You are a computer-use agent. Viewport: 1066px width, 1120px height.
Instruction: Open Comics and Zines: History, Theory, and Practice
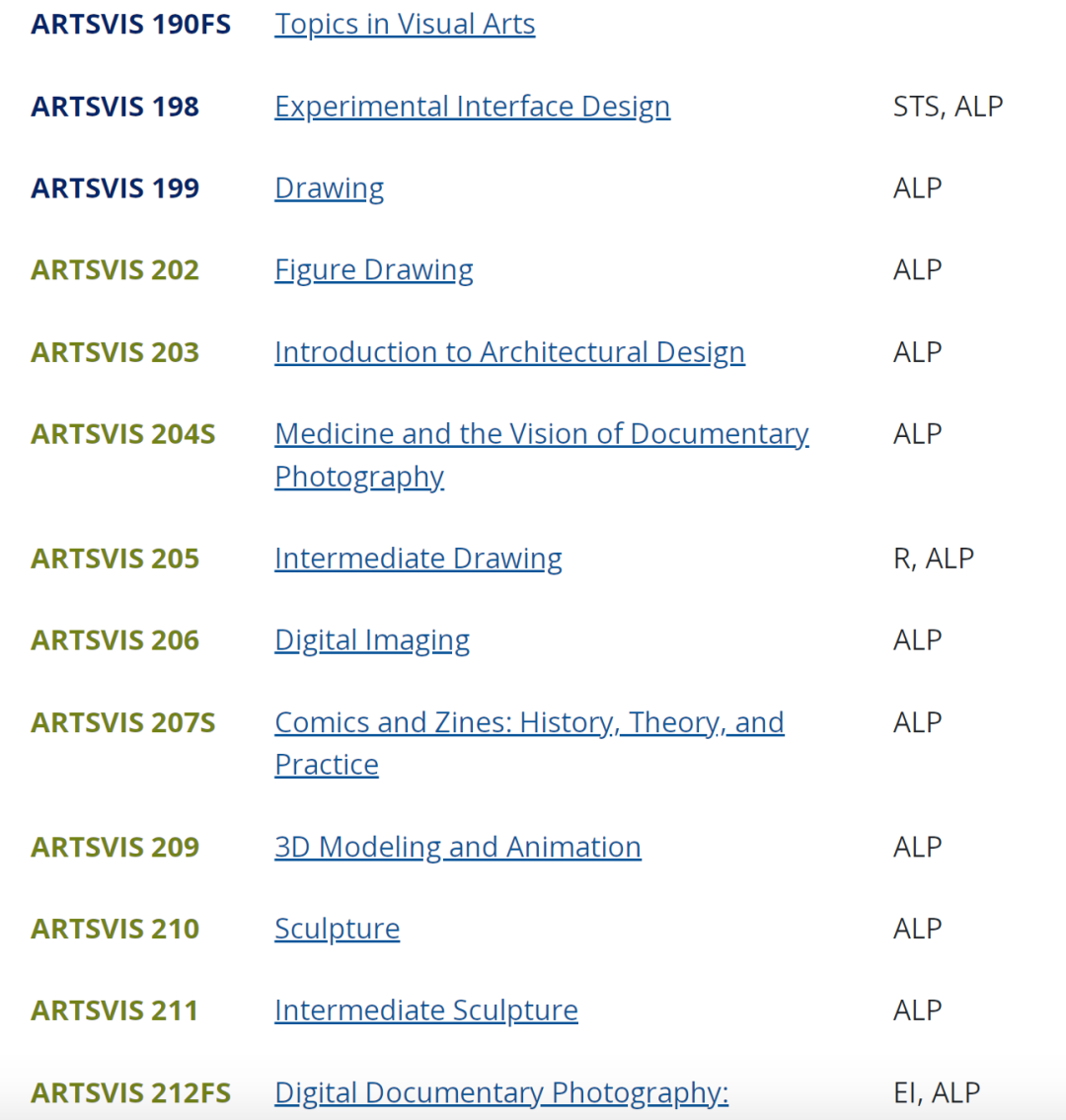(x=529, y=722)
